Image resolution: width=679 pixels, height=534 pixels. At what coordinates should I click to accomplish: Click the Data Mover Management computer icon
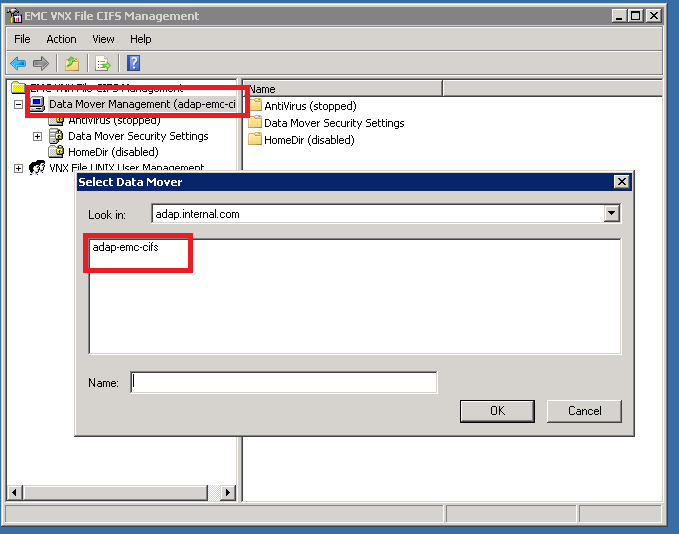[x=37, y=104]
